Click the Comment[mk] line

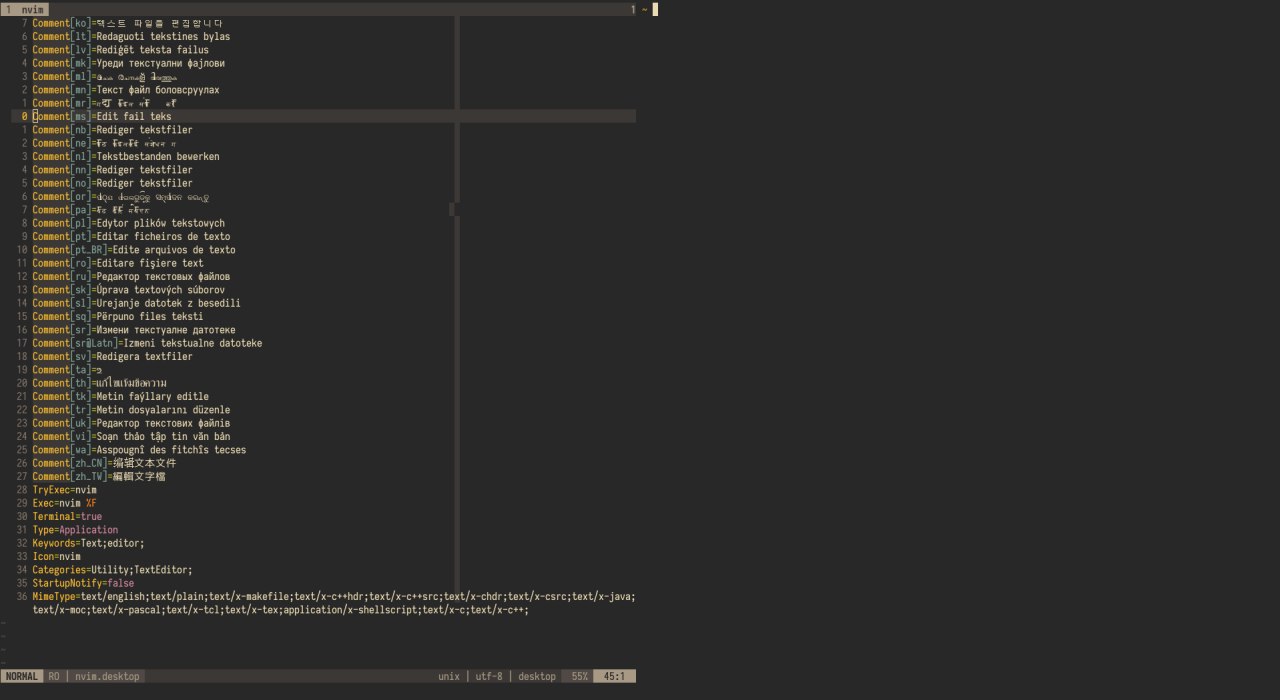(x=128, y=63)
